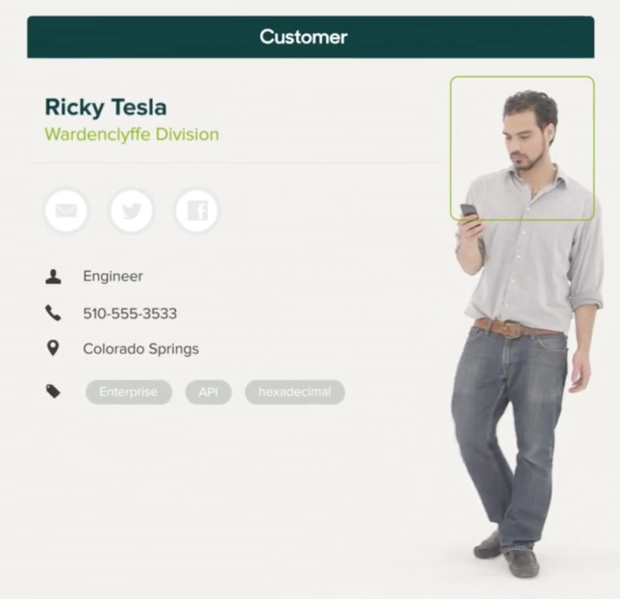The image size is (620, 599).
Task: Select the API tag
Action: pyautogui.click(x=208, y=392)
